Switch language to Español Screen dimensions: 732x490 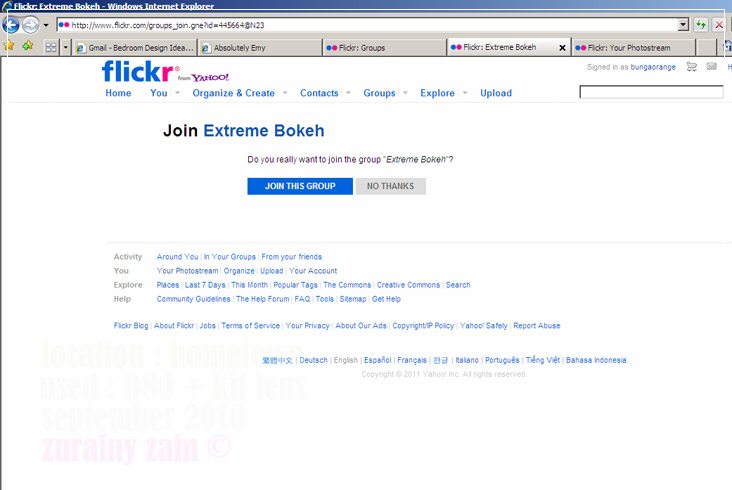click(x=378, y=360)
